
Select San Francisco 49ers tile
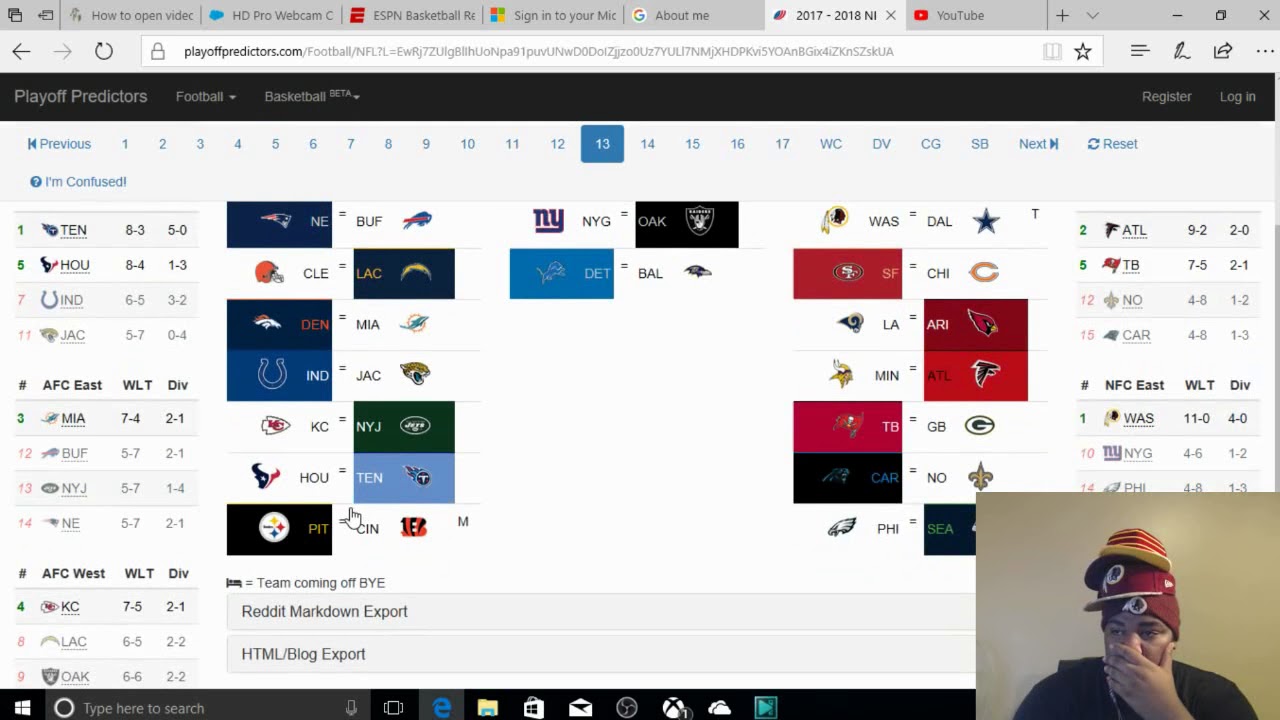848,273
